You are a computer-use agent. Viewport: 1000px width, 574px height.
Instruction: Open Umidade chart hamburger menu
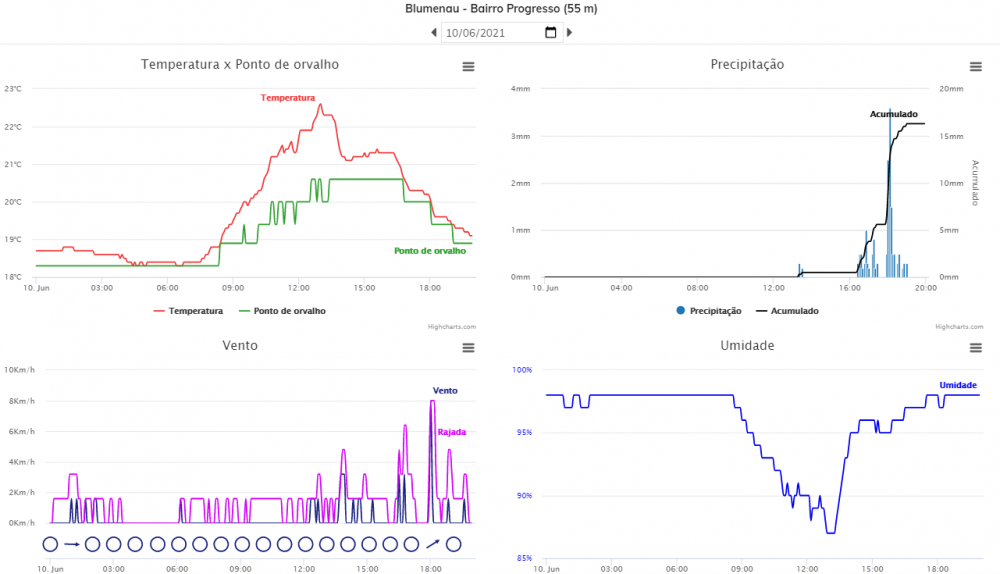pyautogui.click(x=976, y=347)
